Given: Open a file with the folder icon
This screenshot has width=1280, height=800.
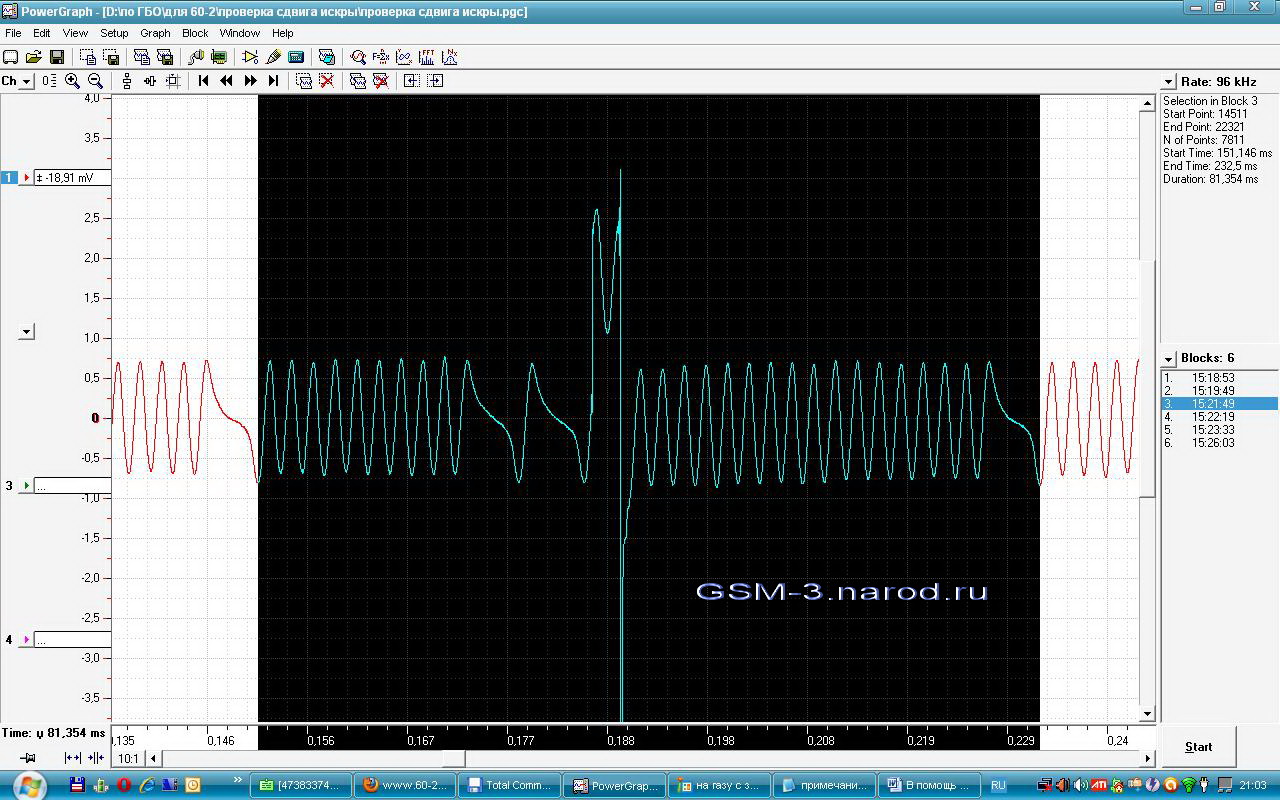Looking at the screenshot, I should (x=33, y=57).
